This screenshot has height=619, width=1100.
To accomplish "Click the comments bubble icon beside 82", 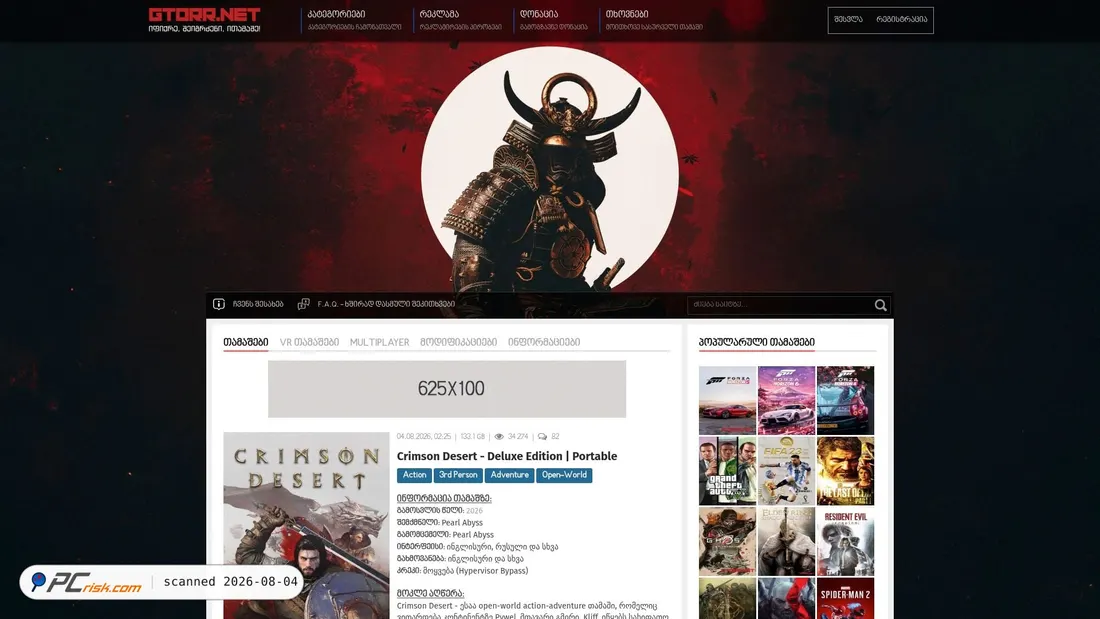I will [542, 437].
